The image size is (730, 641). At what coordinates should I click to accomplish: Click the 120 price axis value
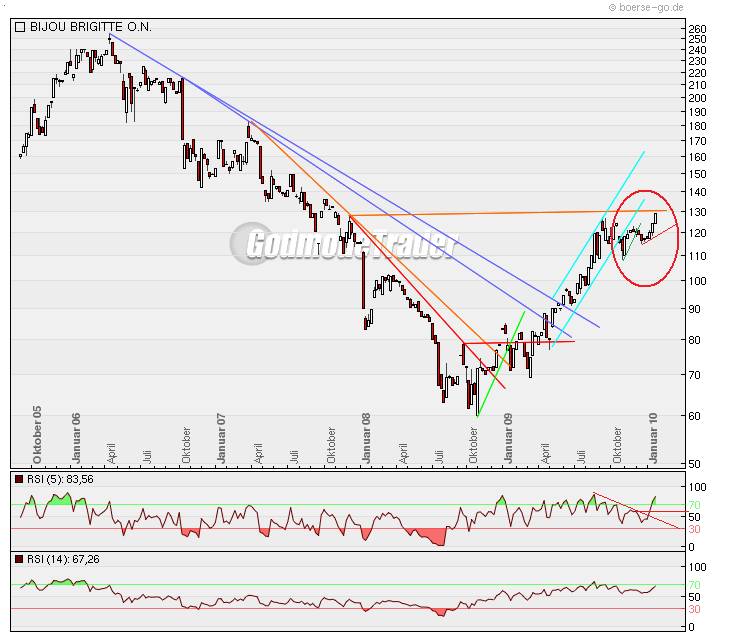[x=697, y=233]
